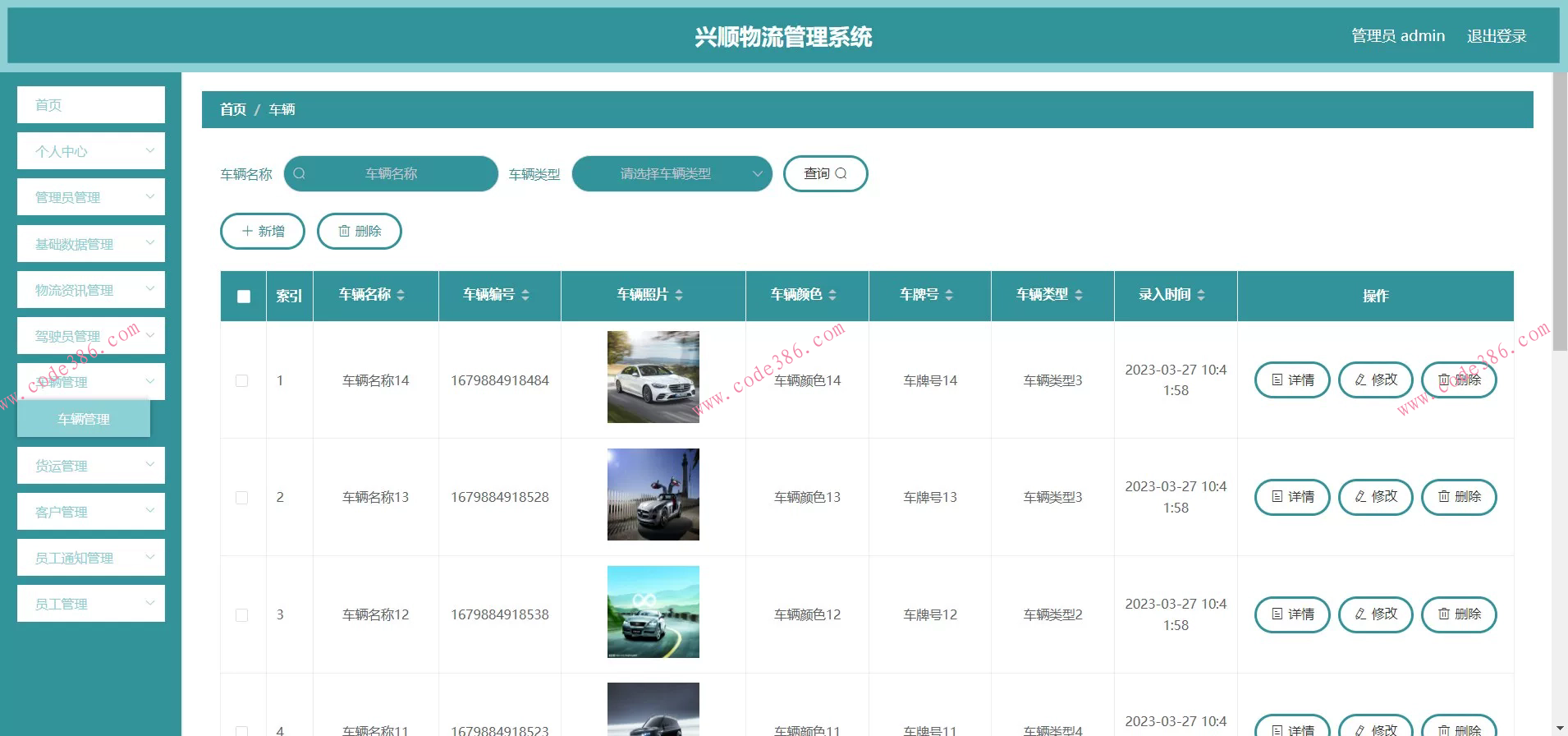1568x736 pixels.
Task: Click car photo of 车辆名称12
Action: point(653,612)
